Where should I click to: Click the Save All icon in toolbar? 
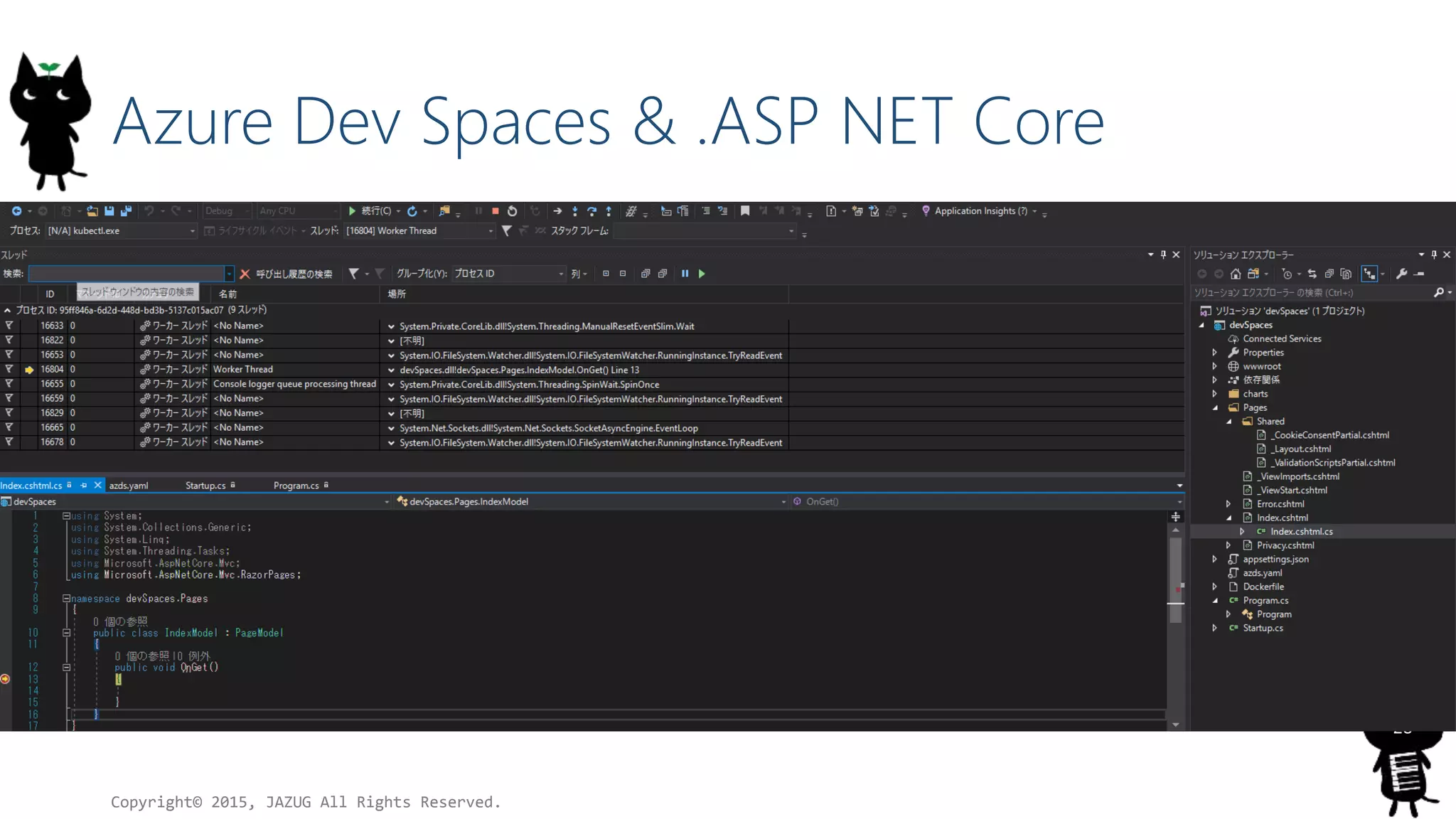point(126,211)
